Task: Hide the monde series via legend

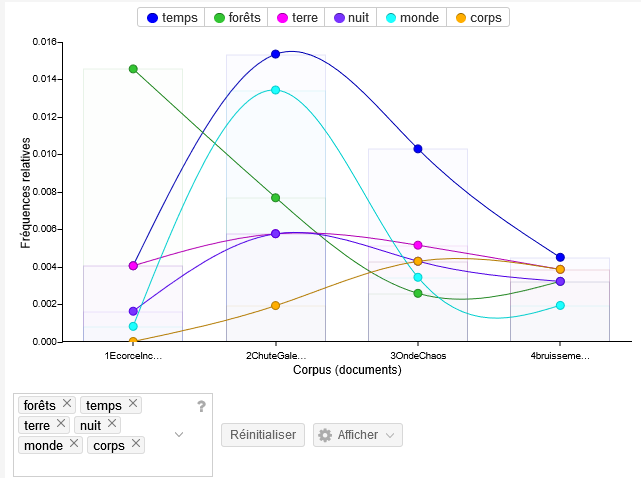Action: click(x=404, y=17)
